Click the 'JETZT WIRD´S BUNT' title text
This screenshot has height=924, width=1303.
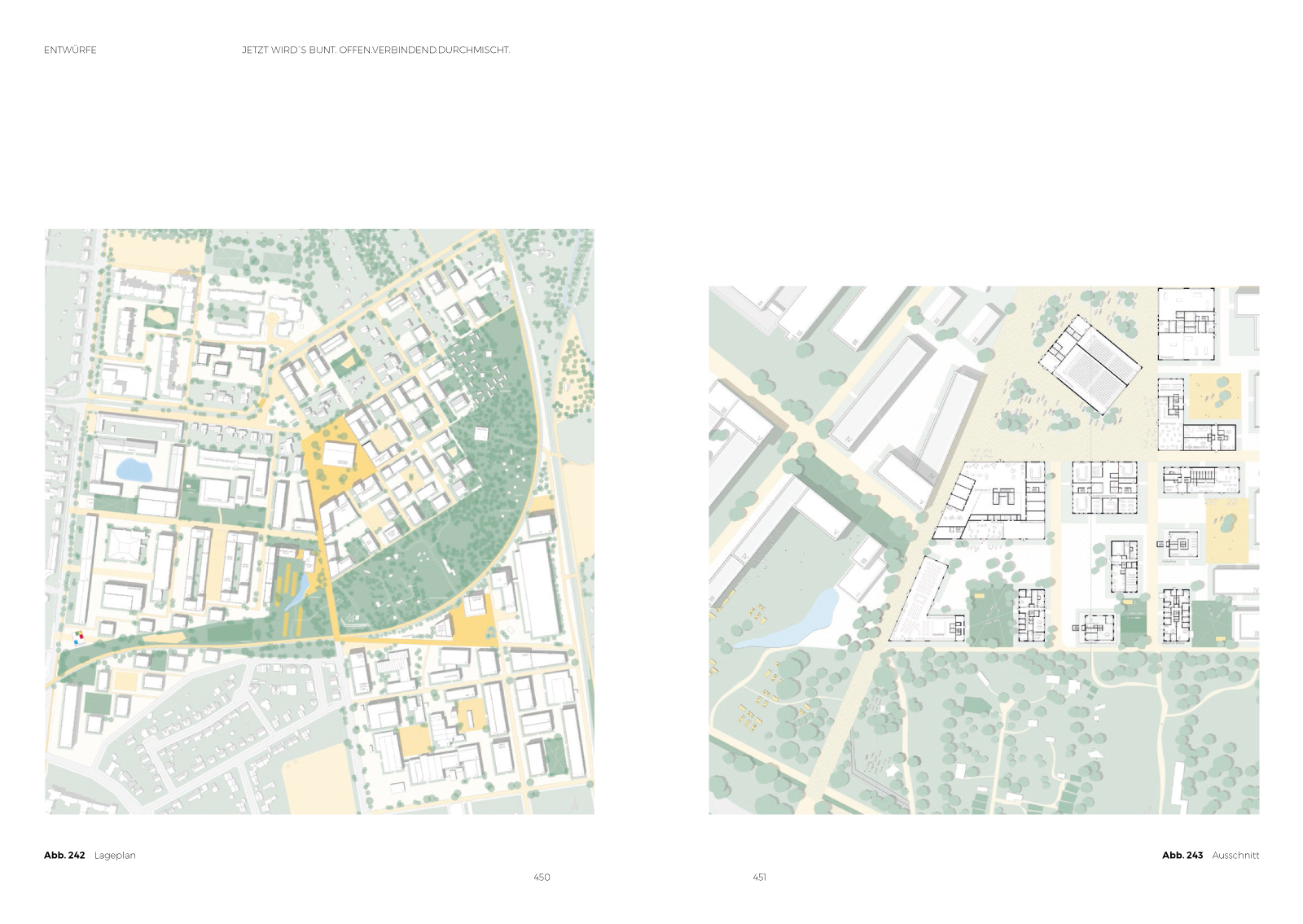[x=288, y=50]
